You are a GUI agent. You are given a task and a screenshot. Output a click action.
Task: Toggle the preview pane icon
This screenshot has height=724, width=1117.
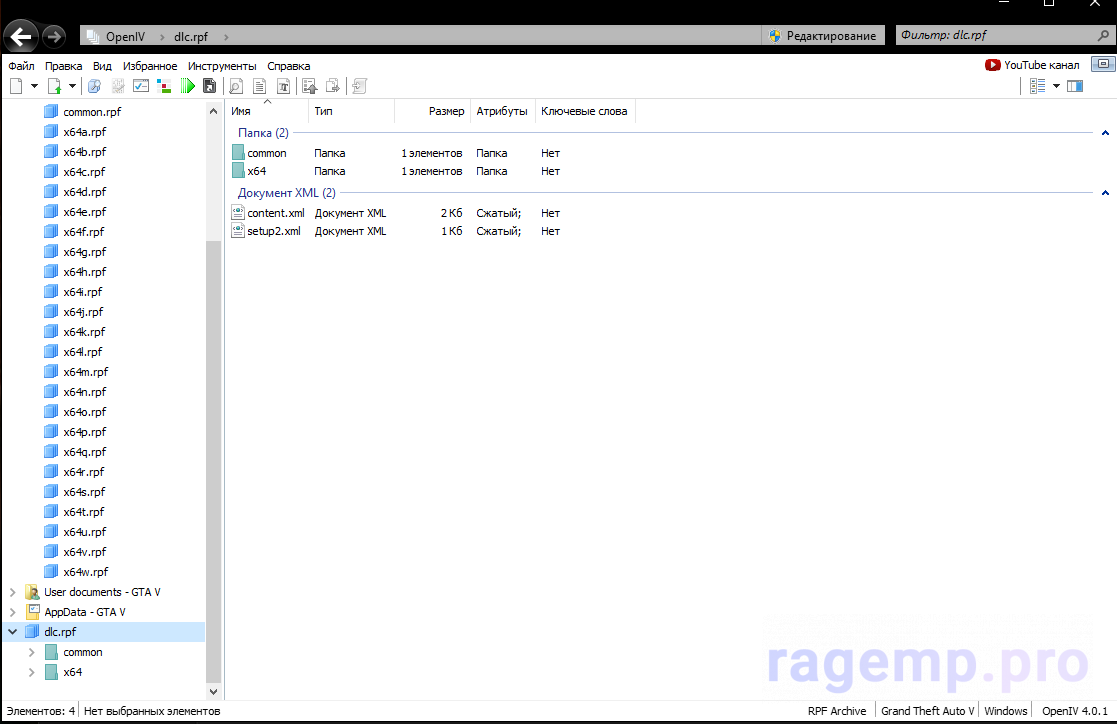tap(1075, 86)
